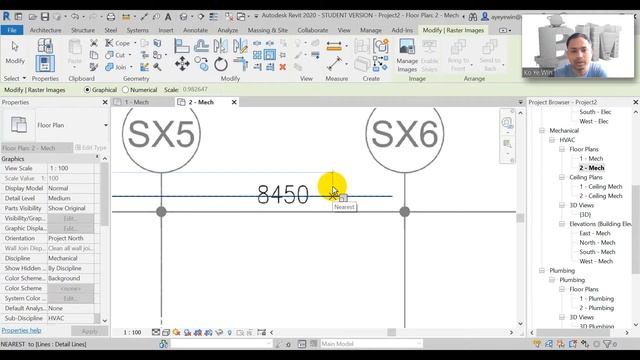Click the Save icon in quick access toolbar

45,17
